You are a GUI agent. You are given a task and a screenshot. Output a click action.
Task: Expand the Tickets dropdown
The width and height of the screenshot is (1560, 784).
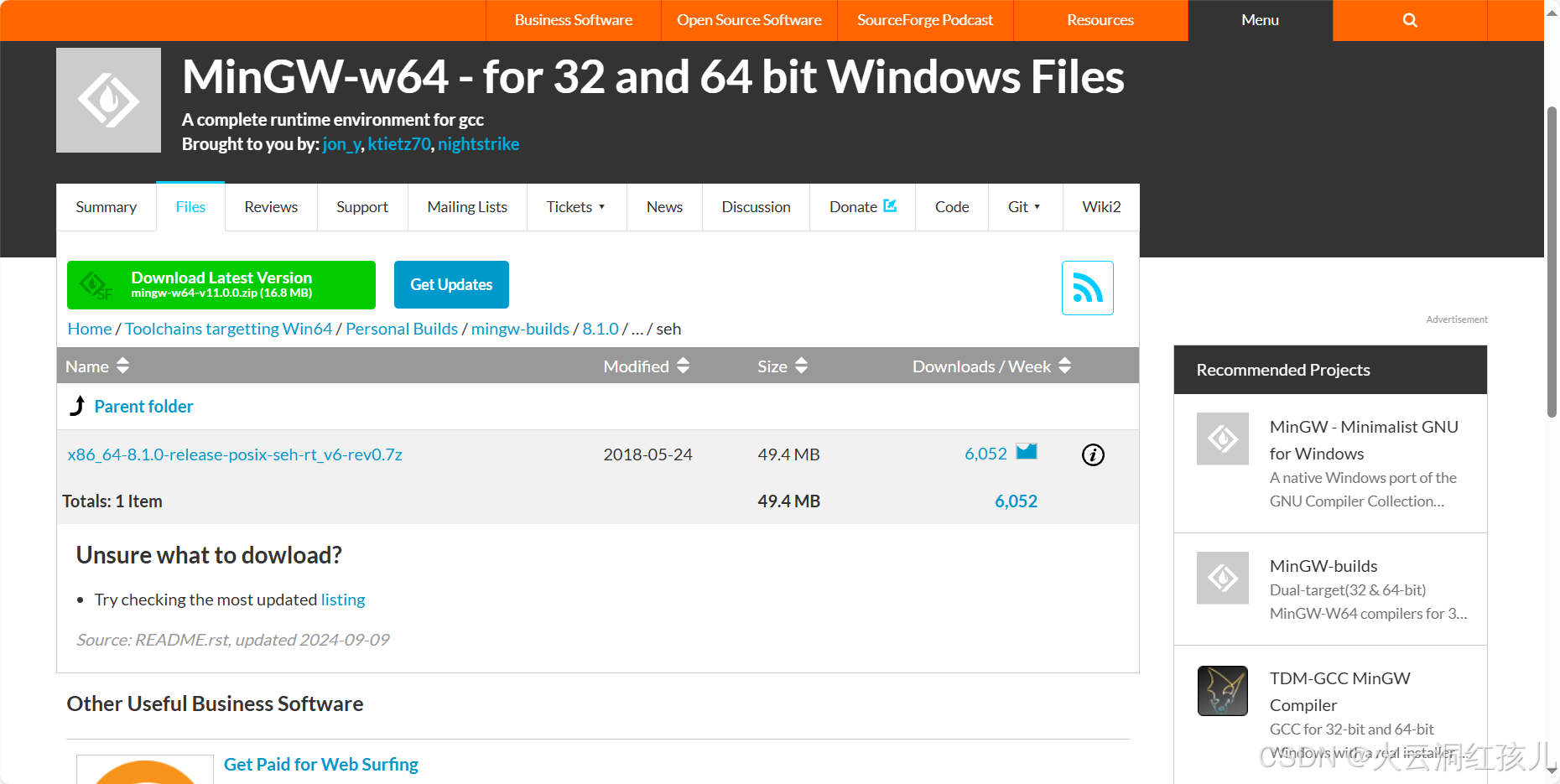pos(576,207)
